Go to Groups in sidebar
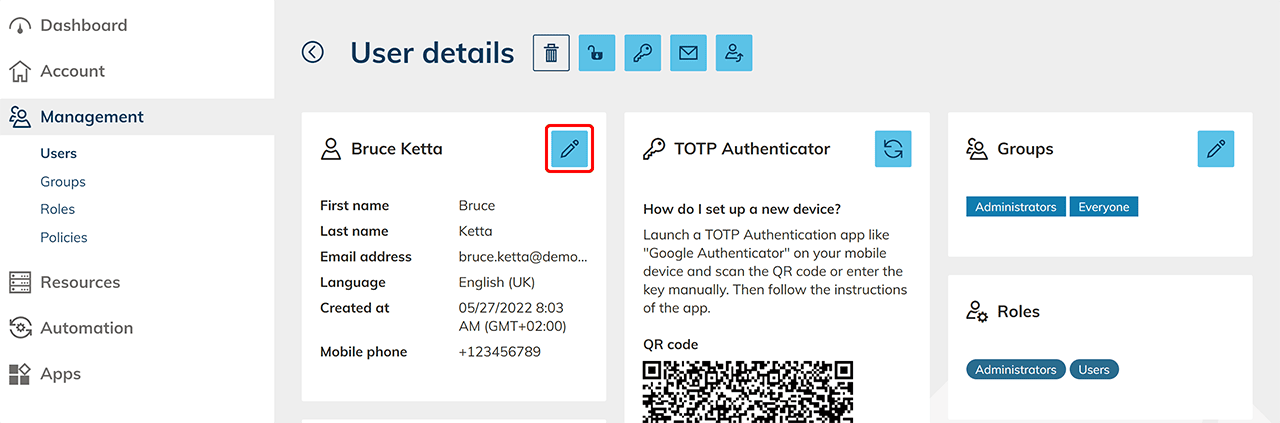Image resolution: width=1280 pixels, height=423 pixels. click(x=63, y=182)
